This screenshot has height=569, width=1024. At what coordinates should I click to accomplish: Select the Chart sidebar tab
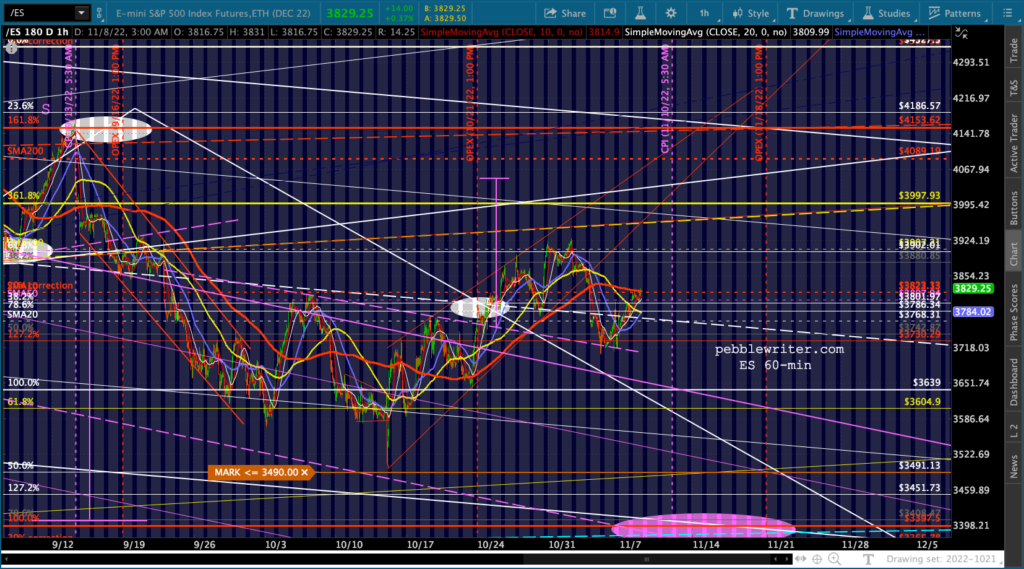1014,253
